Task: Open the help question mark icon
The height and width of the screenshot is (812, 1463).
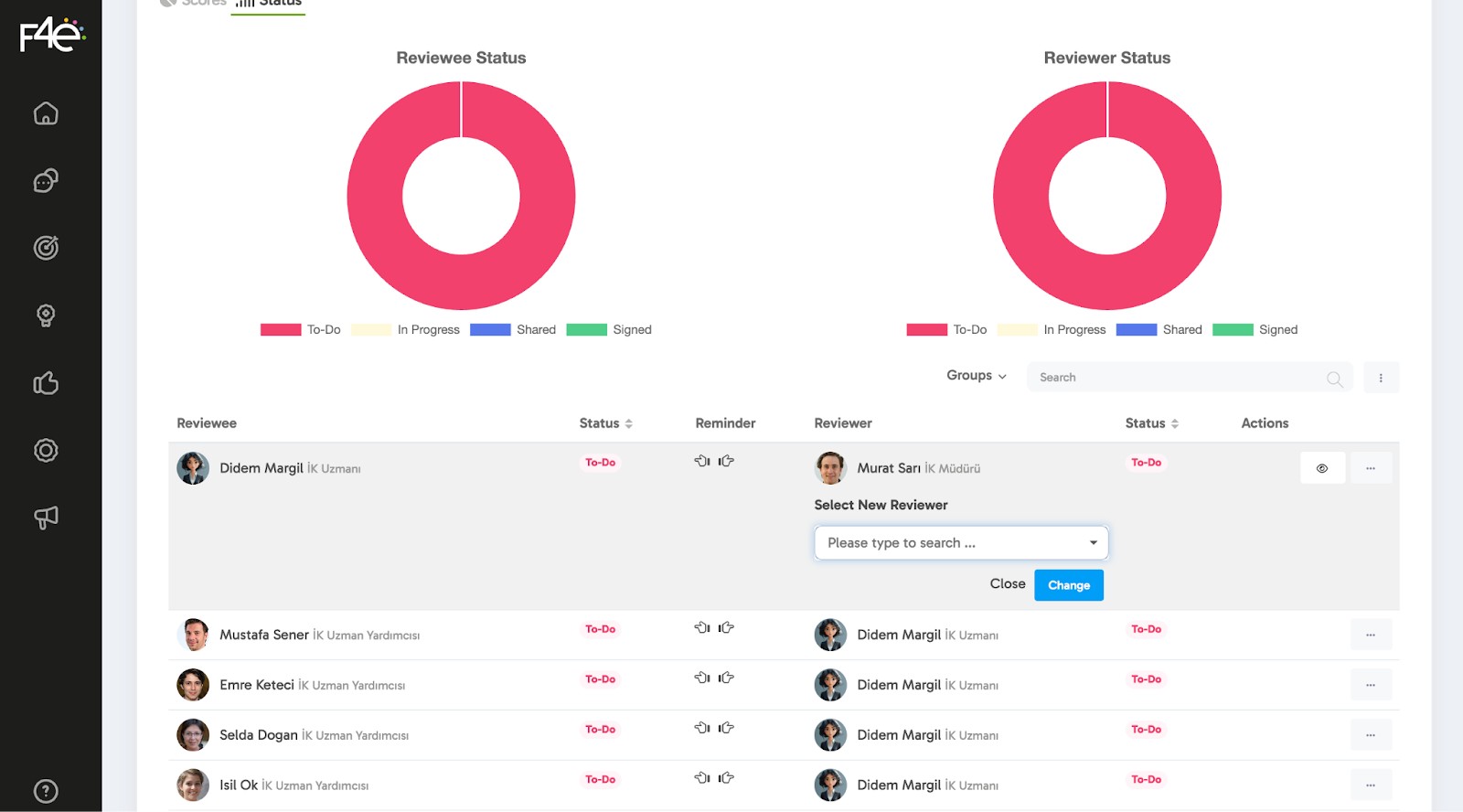Action: pos(46,791)
